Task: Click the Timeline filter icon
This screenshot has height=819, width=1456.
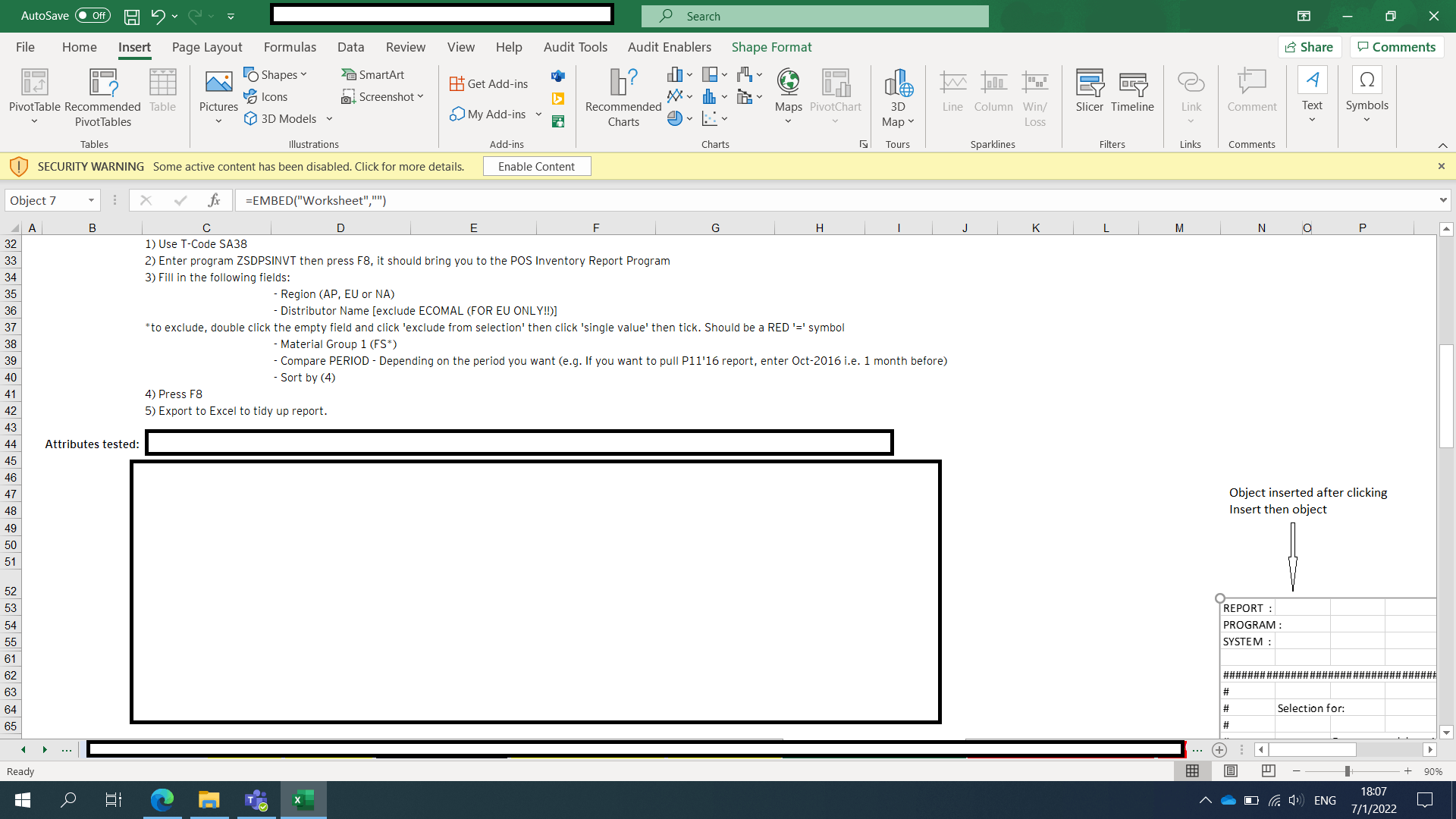Action: pos(1132,91)
